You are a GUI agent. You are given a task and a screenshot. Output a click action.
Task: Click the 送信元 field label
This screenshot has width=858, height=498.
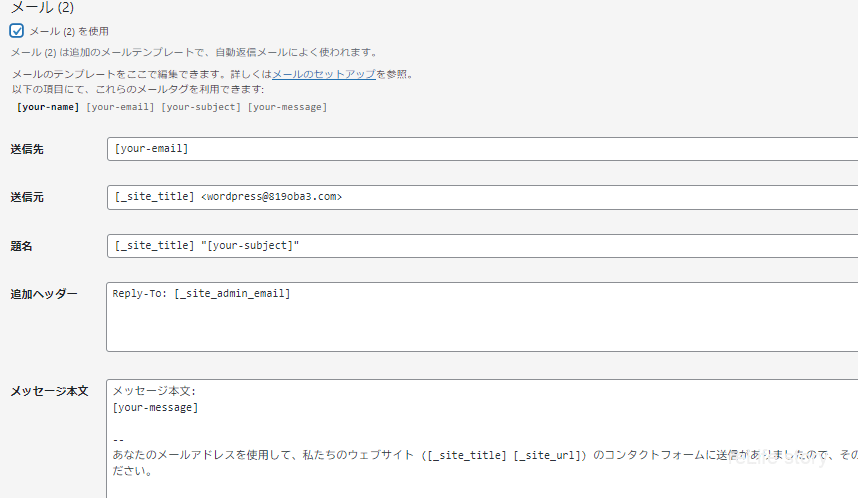click(x=27, y=197)
